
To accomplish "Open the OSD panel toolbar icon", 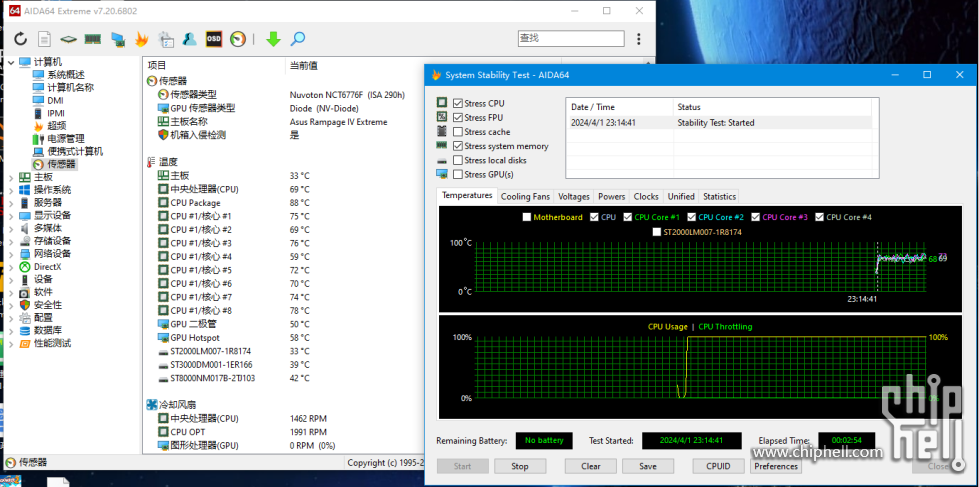I will coord(214,39).
